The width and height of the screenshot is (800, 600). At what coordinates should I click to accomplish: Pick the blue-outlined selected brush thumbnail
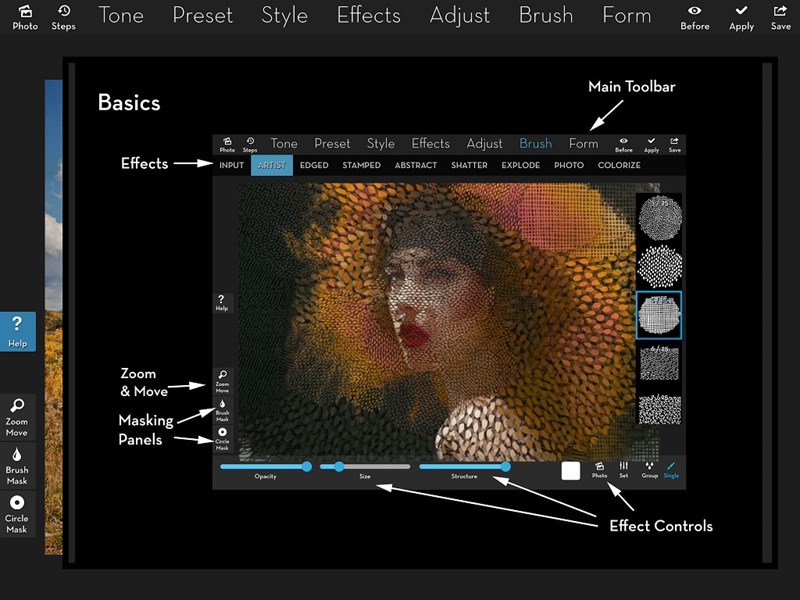point(659,315)
